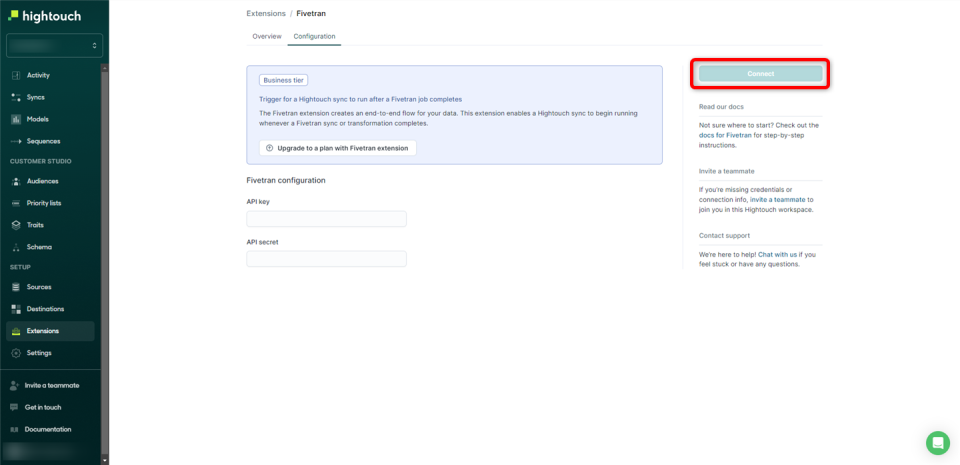Viewport: 960px width, 465px height.
Task: Click the Audiences people icon
Action: coord(16,181)
